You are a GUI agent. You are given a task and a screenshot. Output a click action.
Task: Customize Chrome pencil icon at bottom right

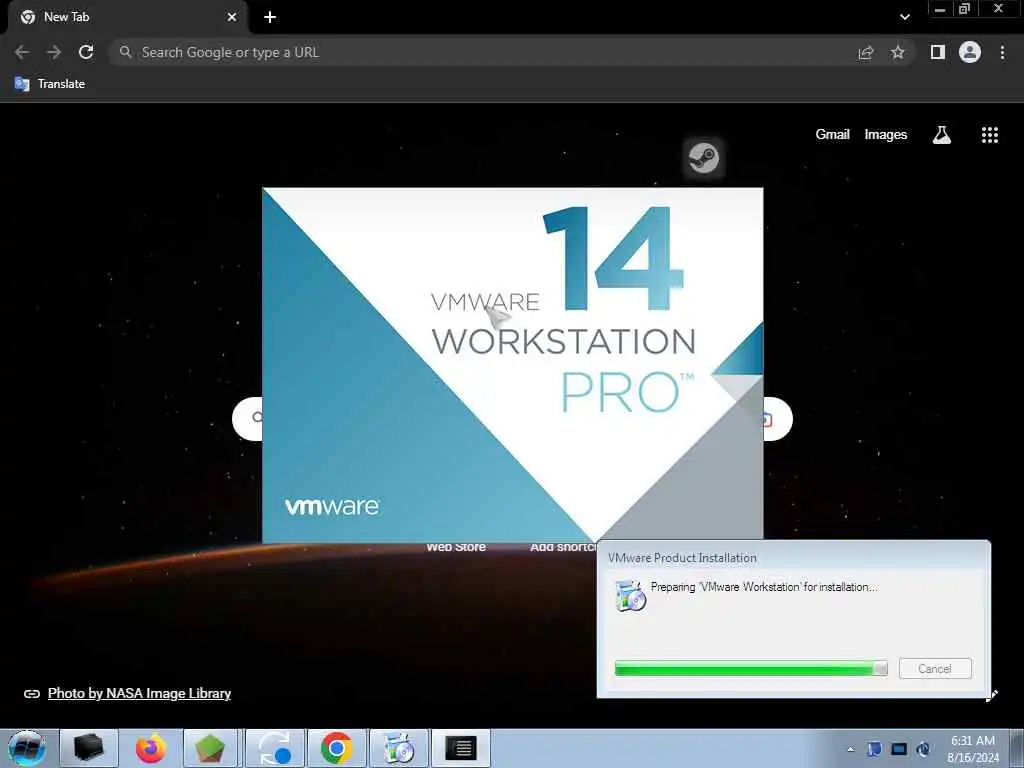(x=992, y=695)
